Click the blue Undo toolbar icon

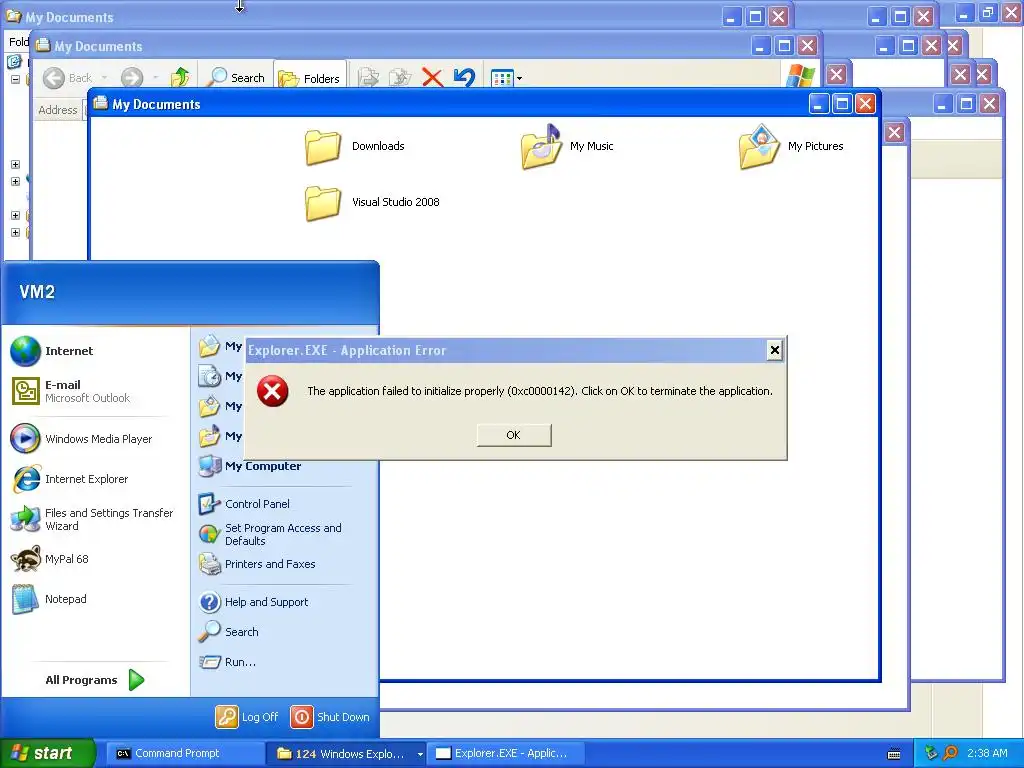click(464, 78)
